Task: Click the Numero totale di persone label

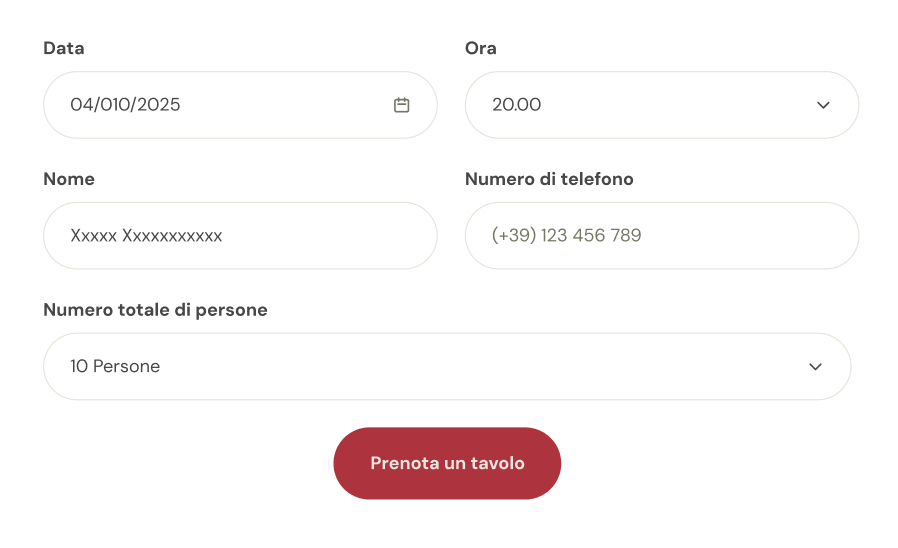Action: coord(155,310)
